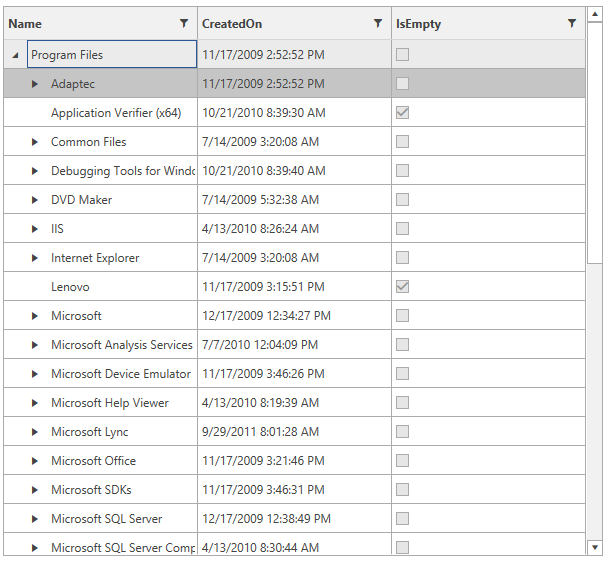Toggle IsEmpty checkbox for Microsoft Lync
This screenshot has height=561, width=608.
(x=402, y=432)
